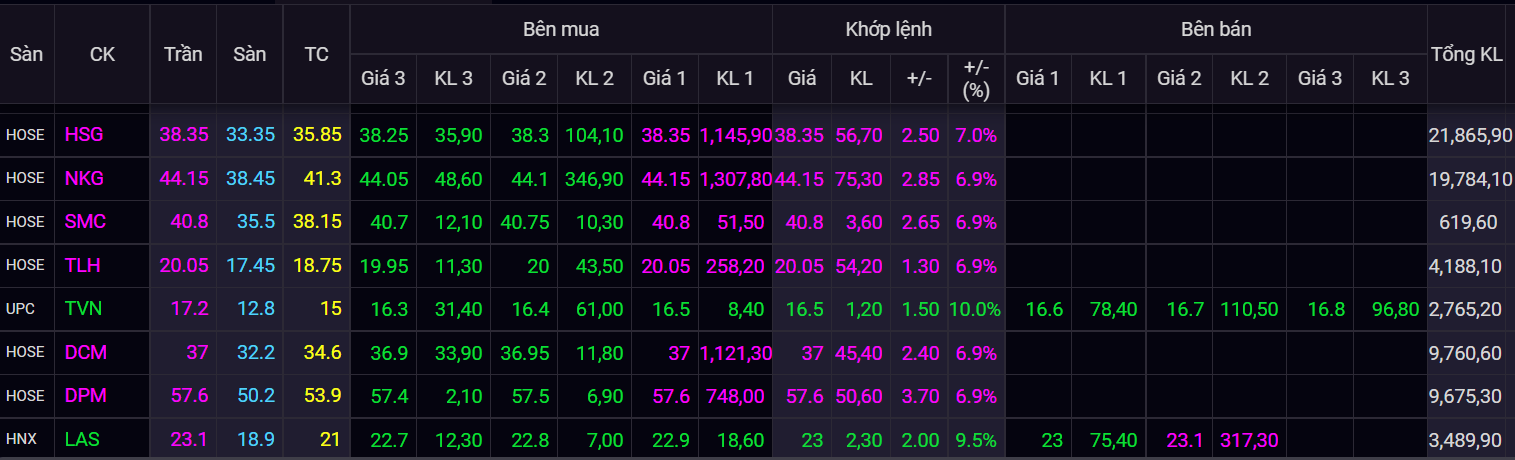Select DPM price change 3.70
Screen dimensions: 1515x460
[921, 396]
